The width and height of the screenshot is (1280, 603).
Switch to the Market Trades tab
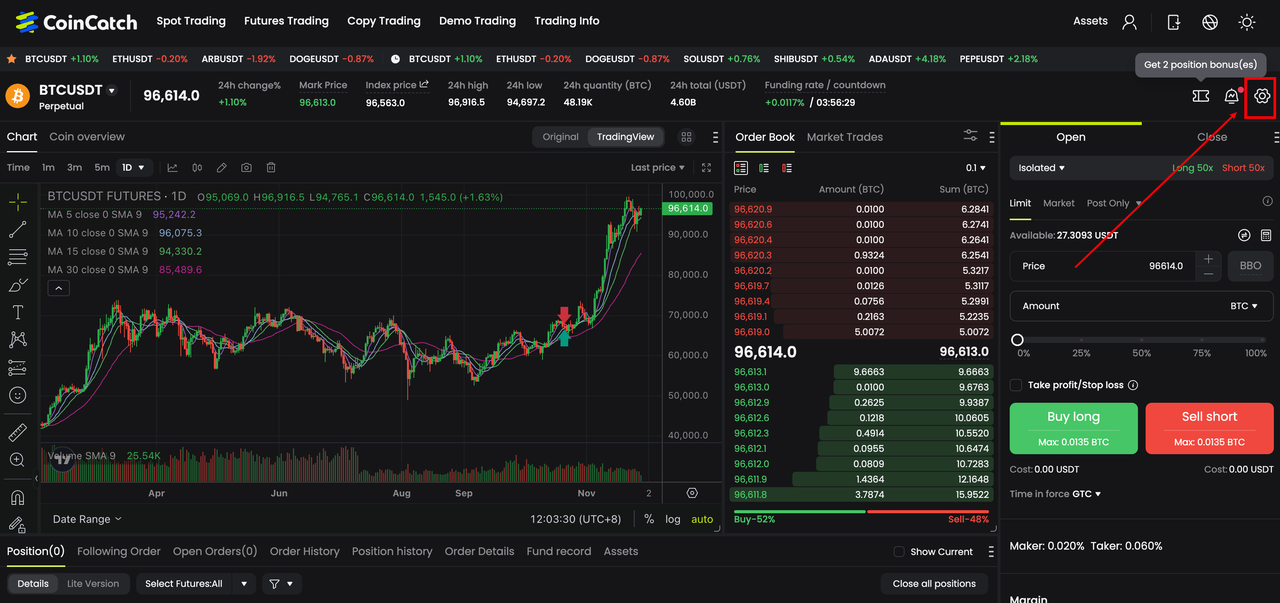(x=844, y=137)
